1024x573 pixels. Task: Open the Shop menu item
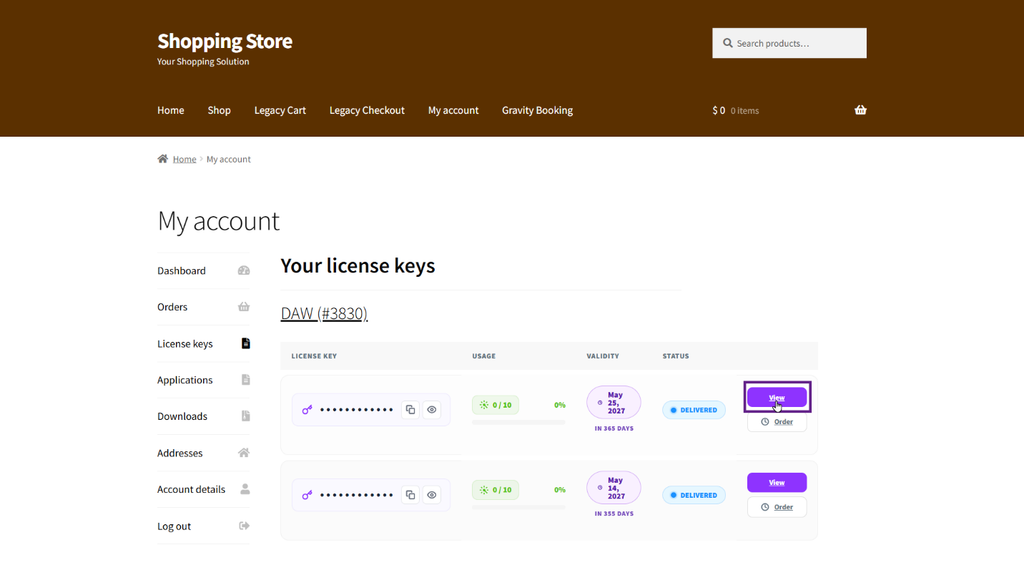coord(219,110)
